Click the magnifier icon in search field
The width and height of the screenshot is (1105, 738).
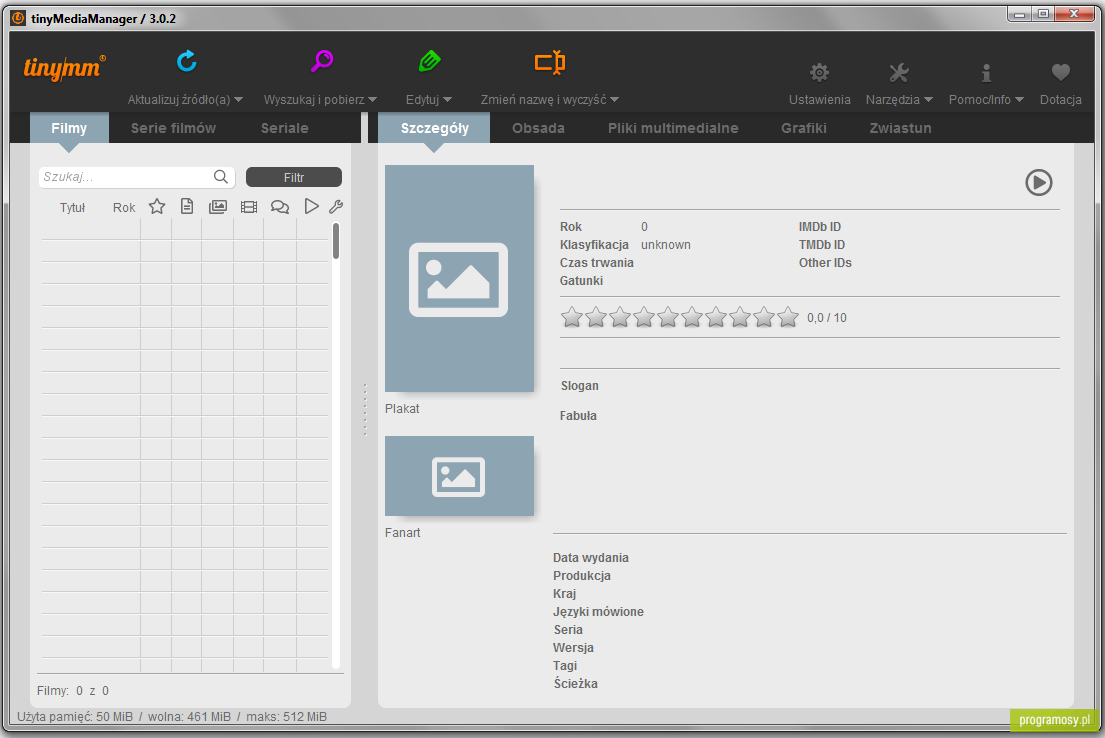221,177
